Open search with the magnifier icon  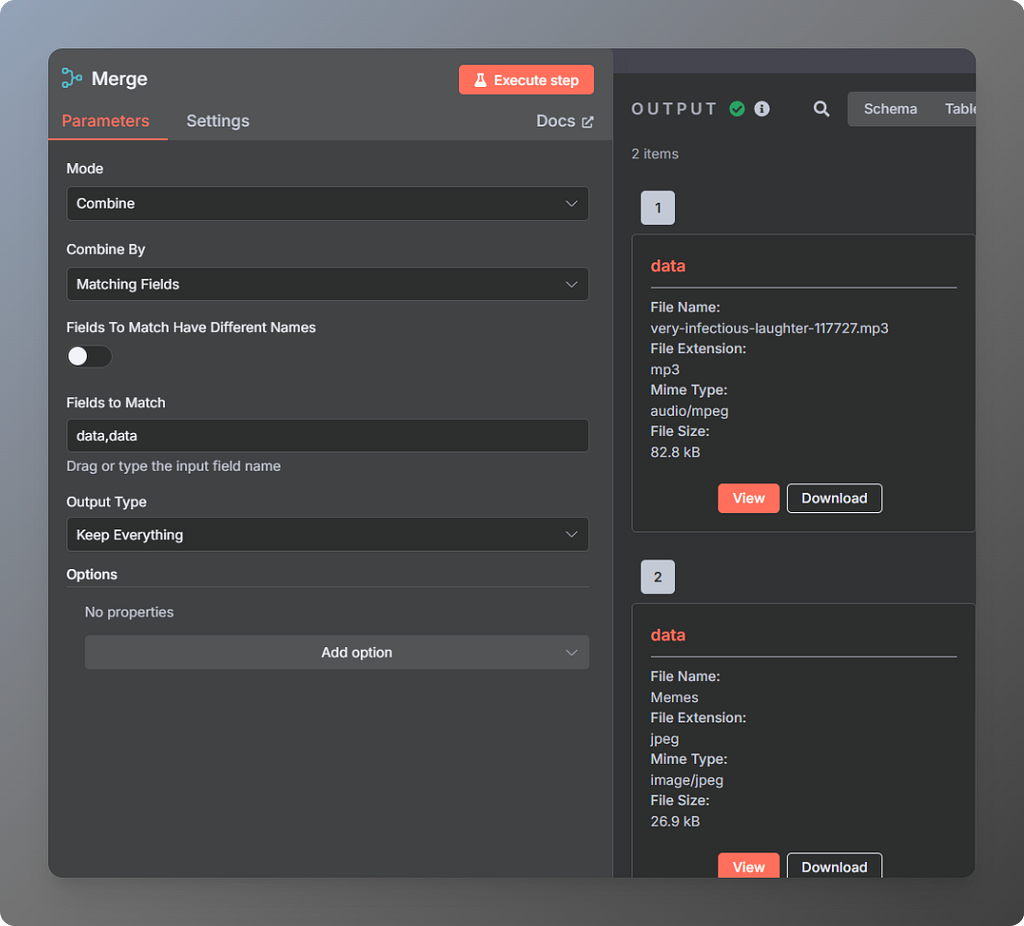coord(821,109)
